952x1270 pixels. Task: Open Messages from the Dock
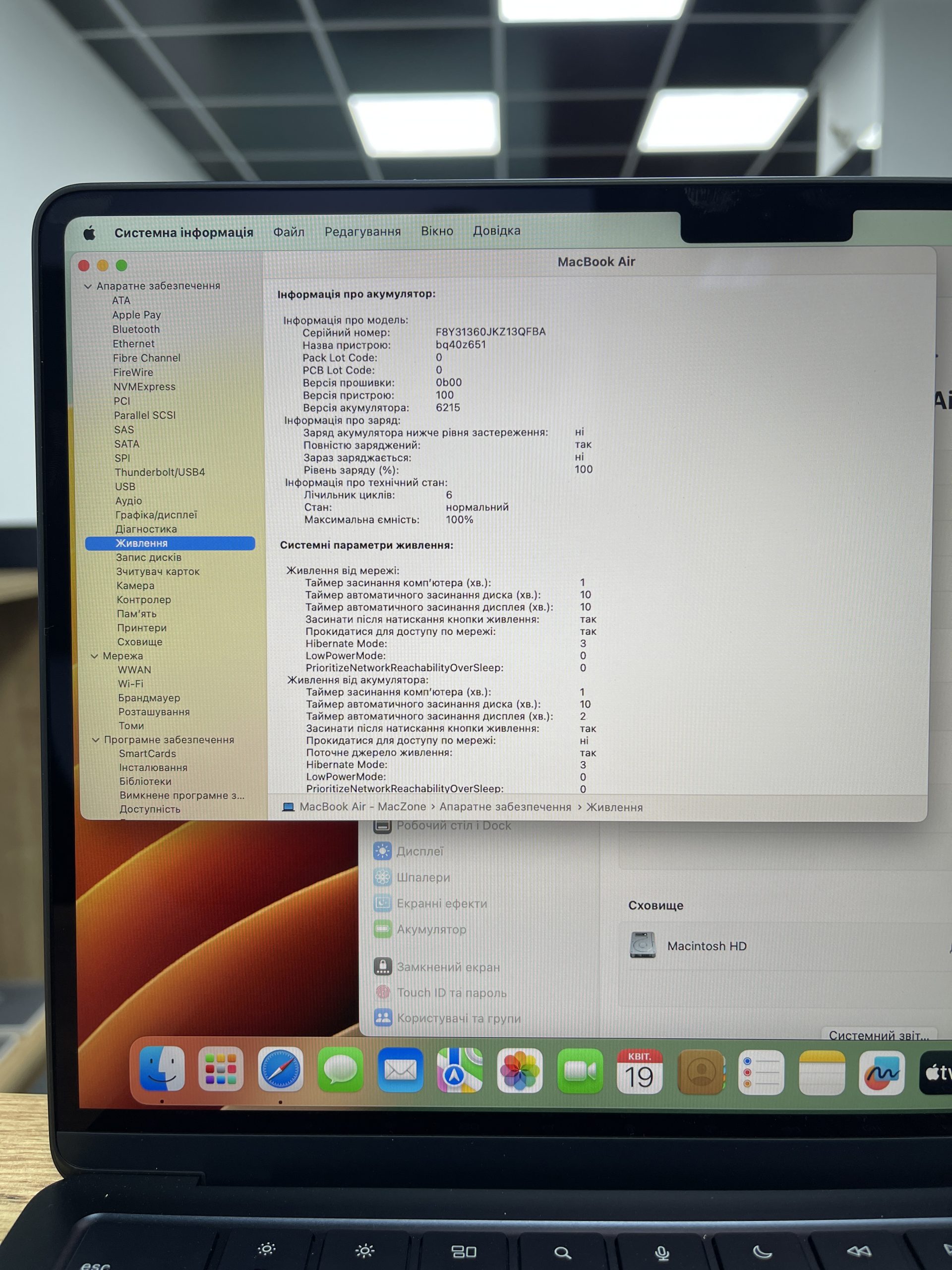coord(340,1070)
